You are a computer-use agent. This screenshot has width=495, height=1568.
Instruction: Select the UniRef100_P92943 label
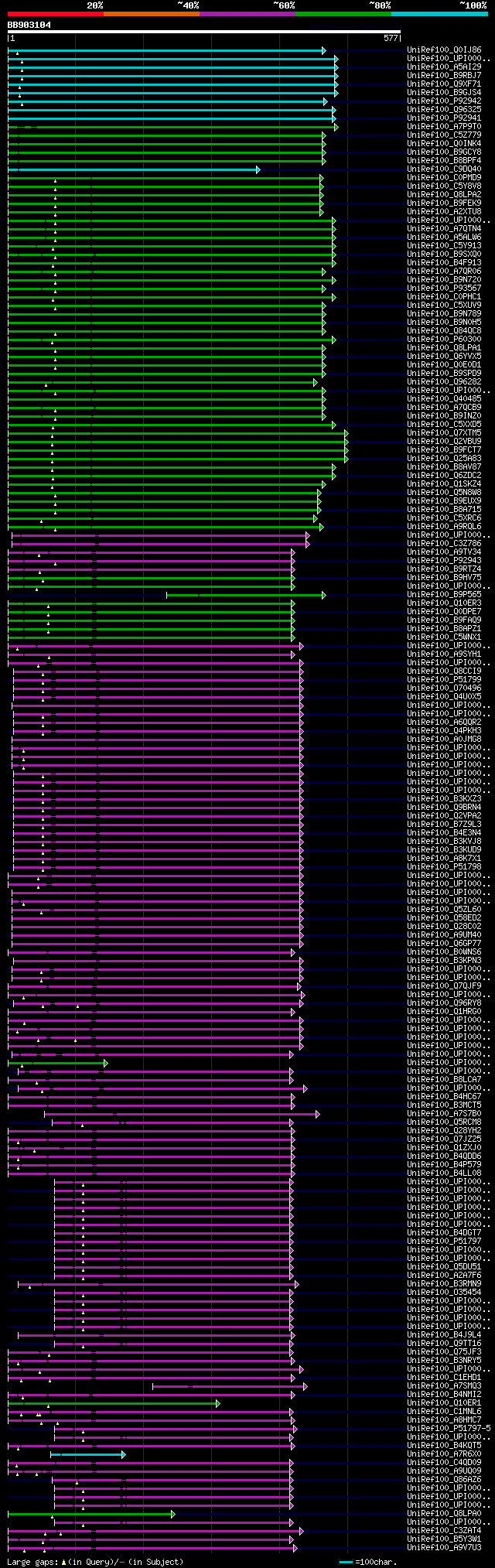[444, 561]
